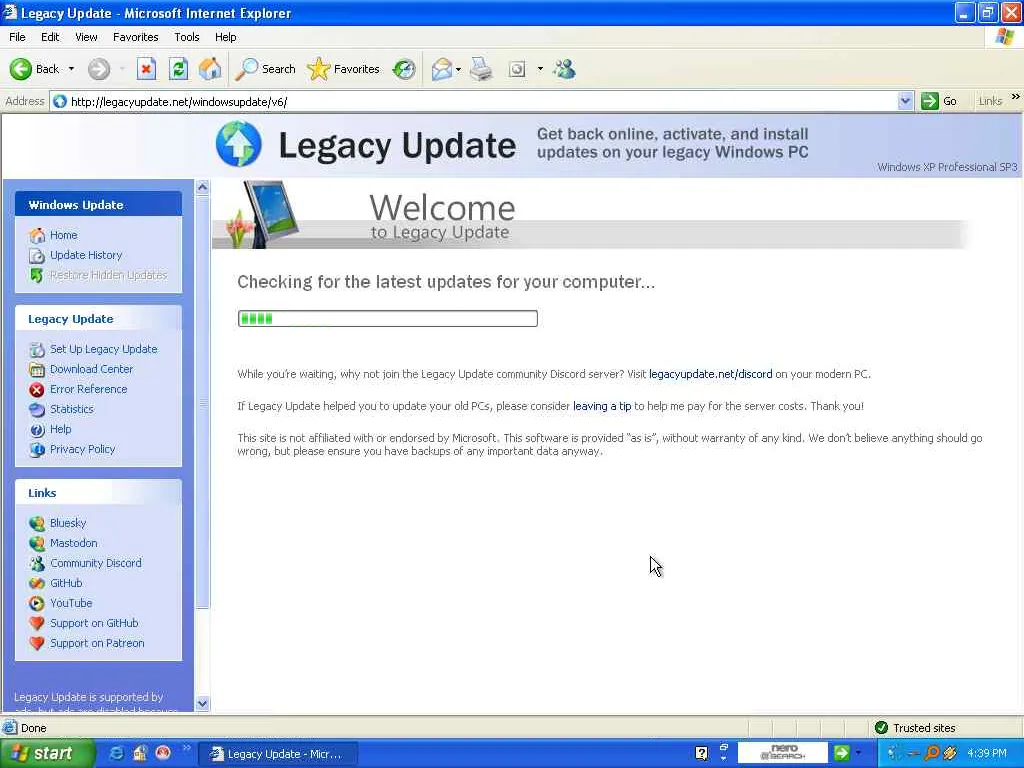Image resolution: width=1024 pixels, height=768 pixels.
Task: Open the History toolbar icon
Action: tap(404, 69)
